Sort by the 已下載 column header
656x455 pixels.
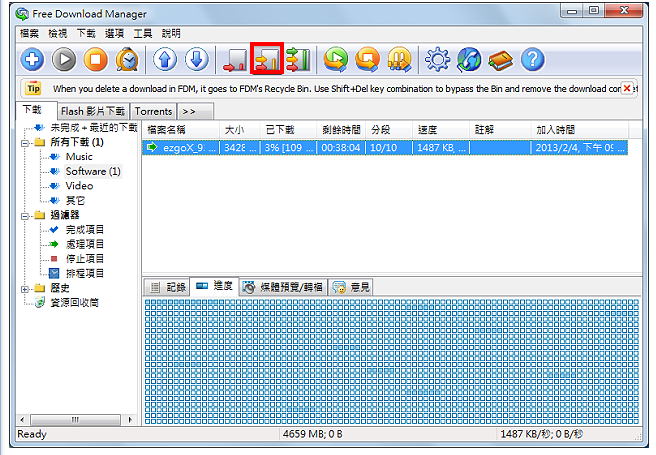click(288, 130)
